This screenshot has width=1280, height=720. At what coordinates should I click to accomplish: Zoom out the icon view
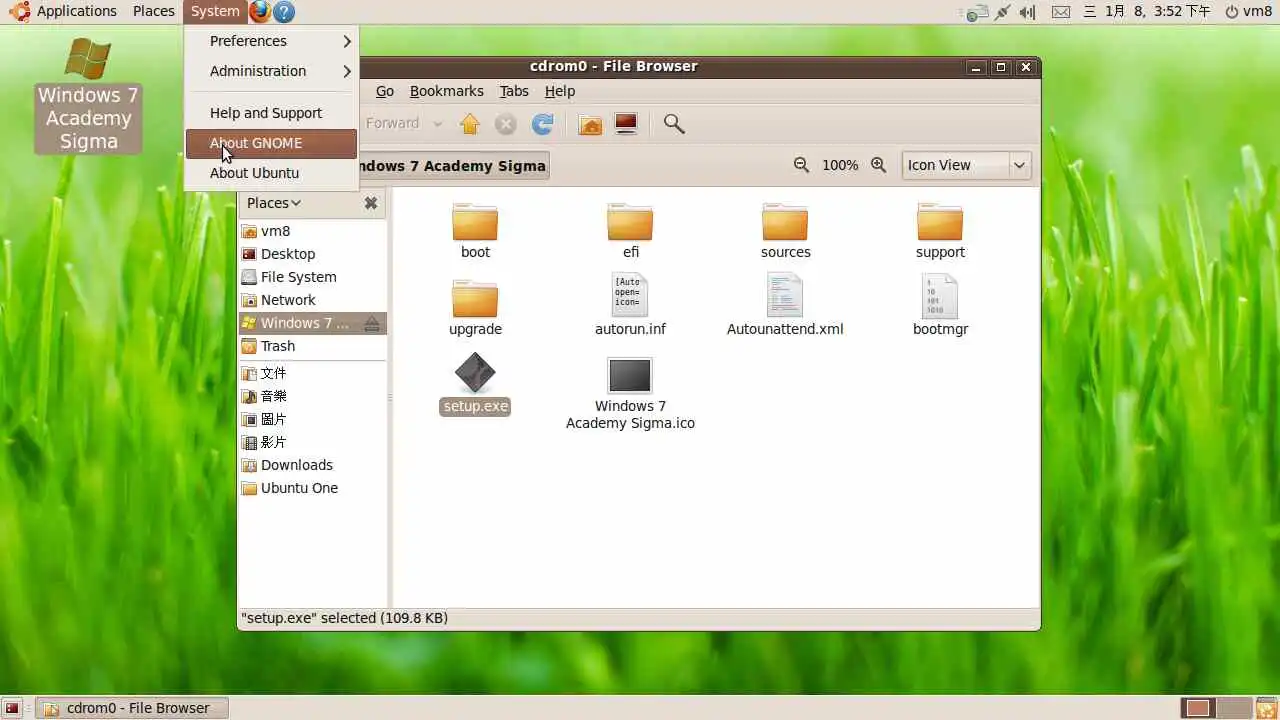coord(801,165)
